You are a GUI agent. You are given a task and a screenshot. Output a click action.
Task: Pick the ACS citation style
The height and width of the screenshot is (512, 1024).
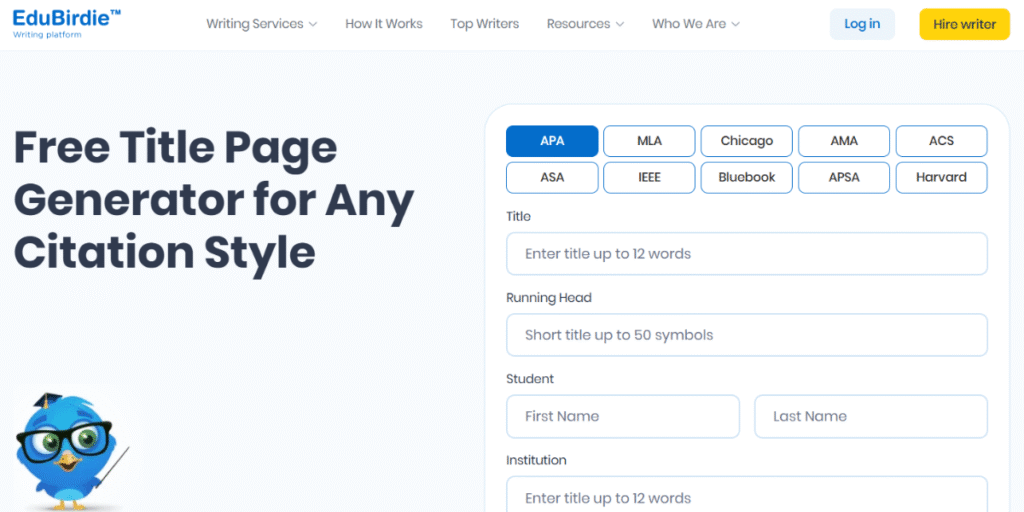[941, 141]
